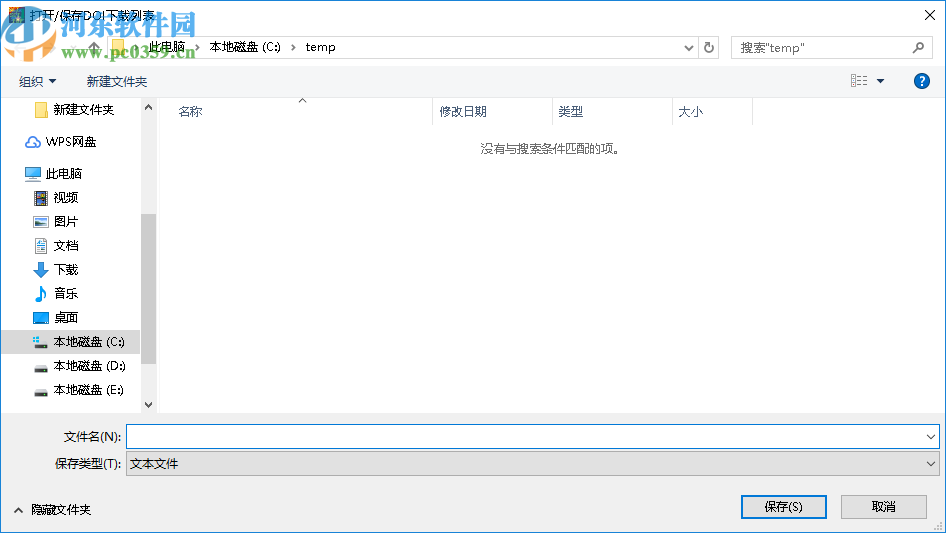Refresh the temp folder view
Image resolution: width=946 pixels, height=533 pixels.
[709, 47]
